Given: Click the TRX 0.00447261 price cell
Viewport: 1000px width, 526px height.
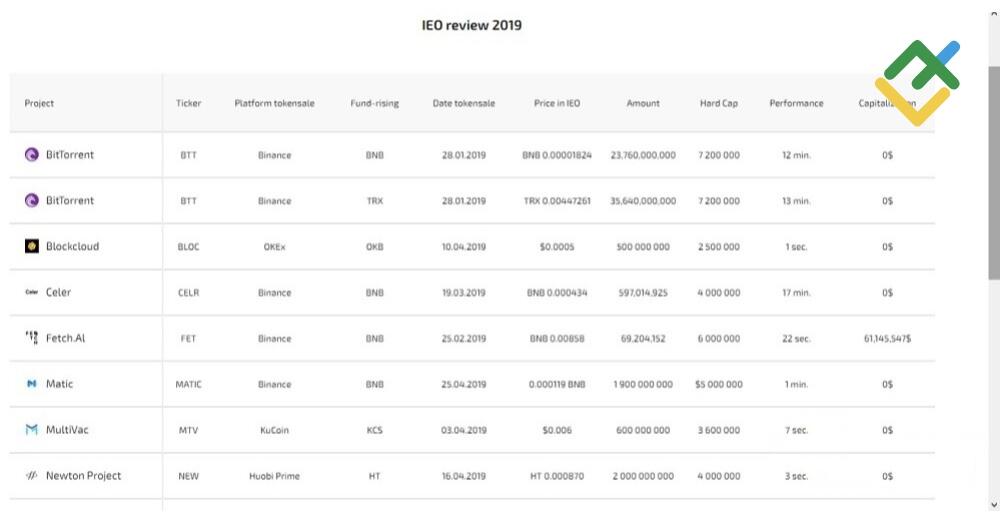Looking at the screenshot, I should coord(557,201).
